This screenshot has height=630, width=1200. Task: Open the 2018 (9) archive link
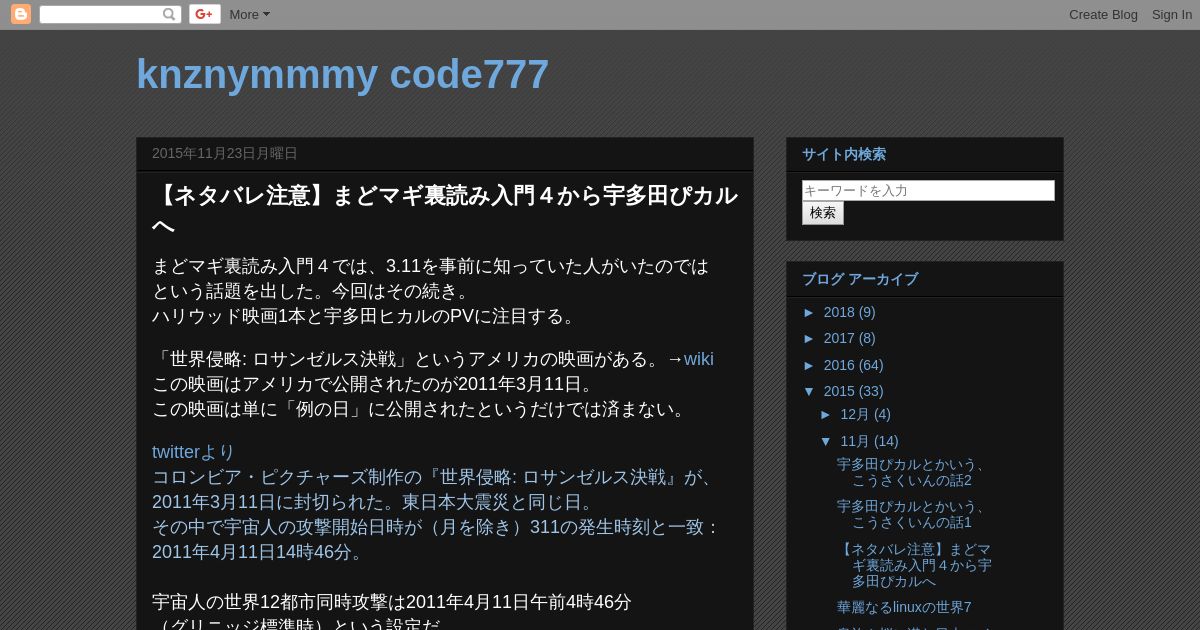coord(849,312)
